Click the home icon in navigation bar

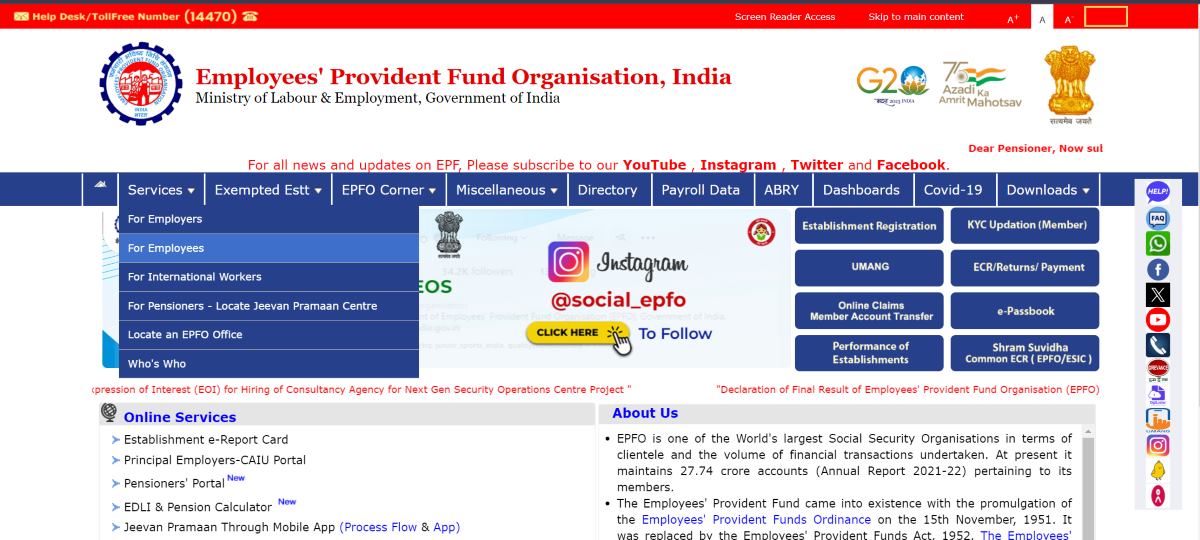(x=100, y=187)
